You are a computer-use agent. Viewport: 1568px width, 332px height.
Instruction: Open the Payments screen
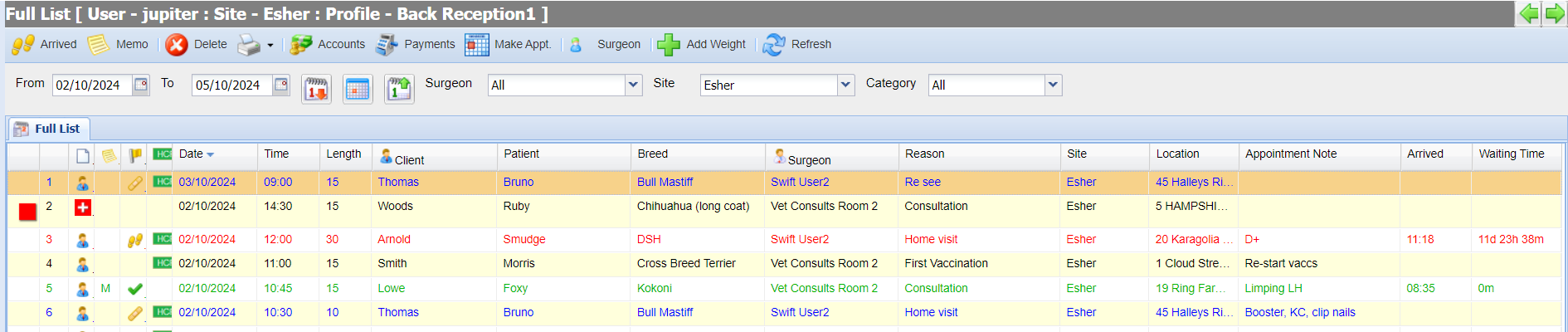click(416, 45)
